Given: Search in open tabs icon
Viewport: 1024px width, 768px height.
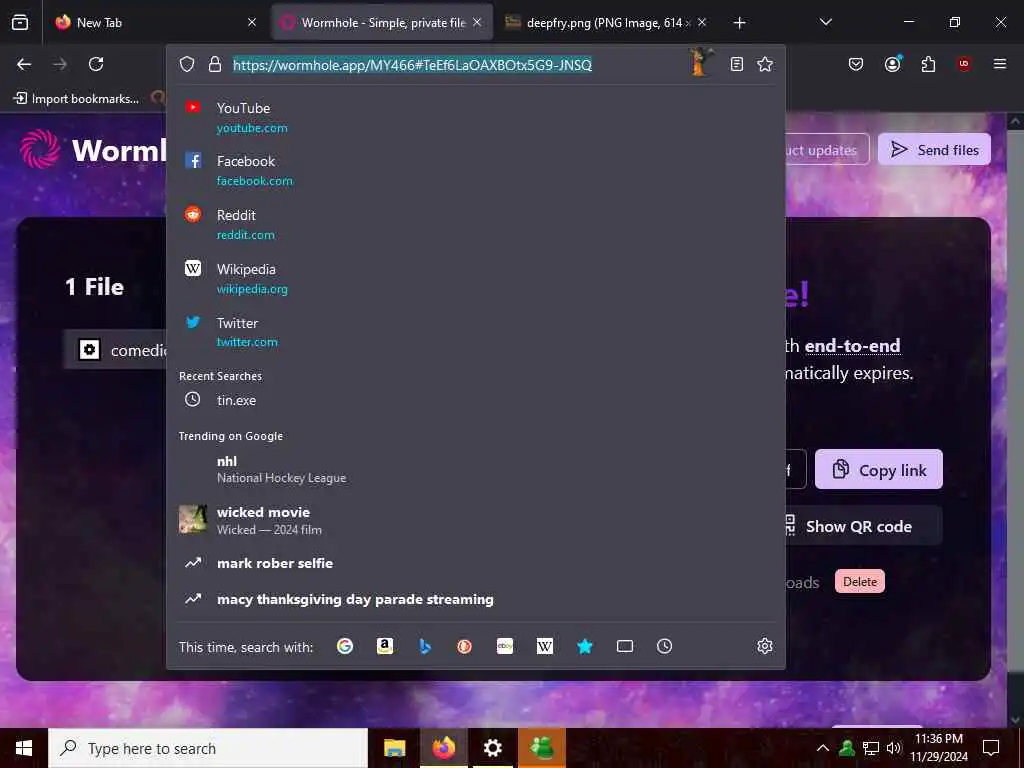Looking at the screenshot, I should pos(625,646).
